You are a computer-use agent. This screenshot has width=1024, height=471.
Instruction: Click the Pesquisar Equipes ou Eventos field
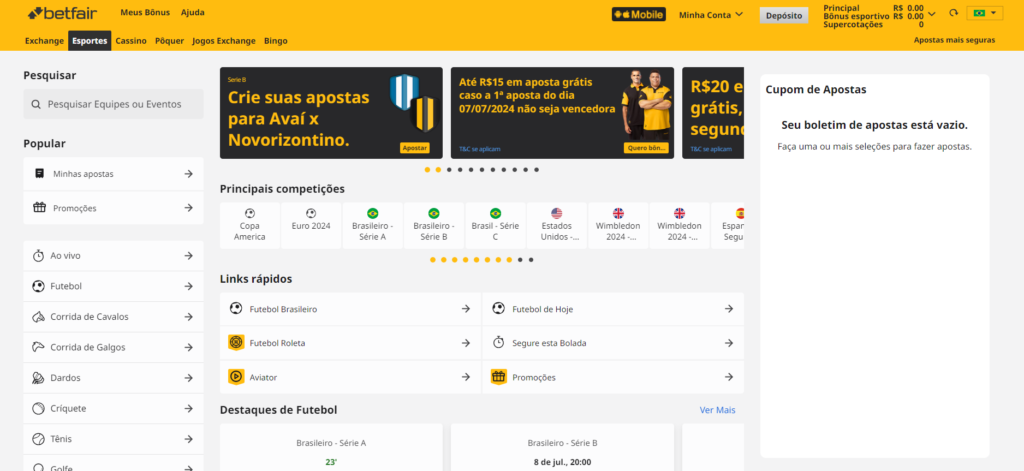(114, 104)
